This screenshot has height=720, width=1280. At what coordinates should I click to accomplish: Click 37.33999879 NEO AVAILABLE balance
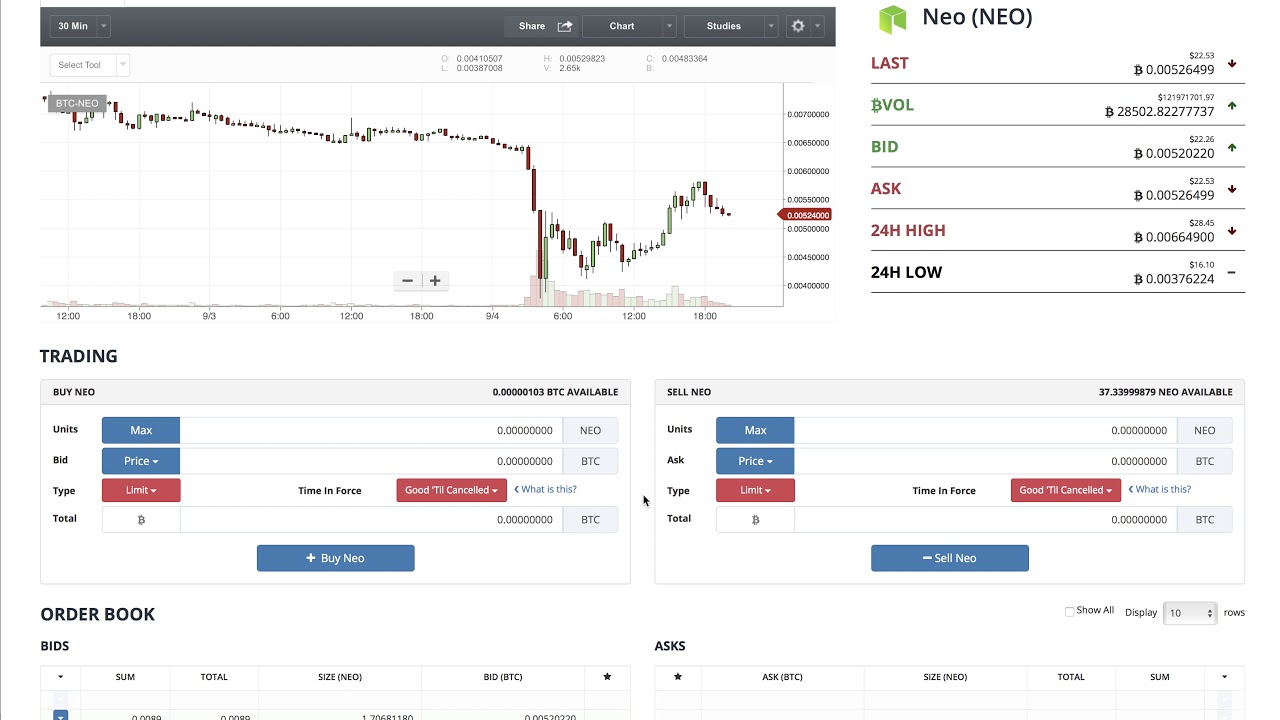[1165, 392]
